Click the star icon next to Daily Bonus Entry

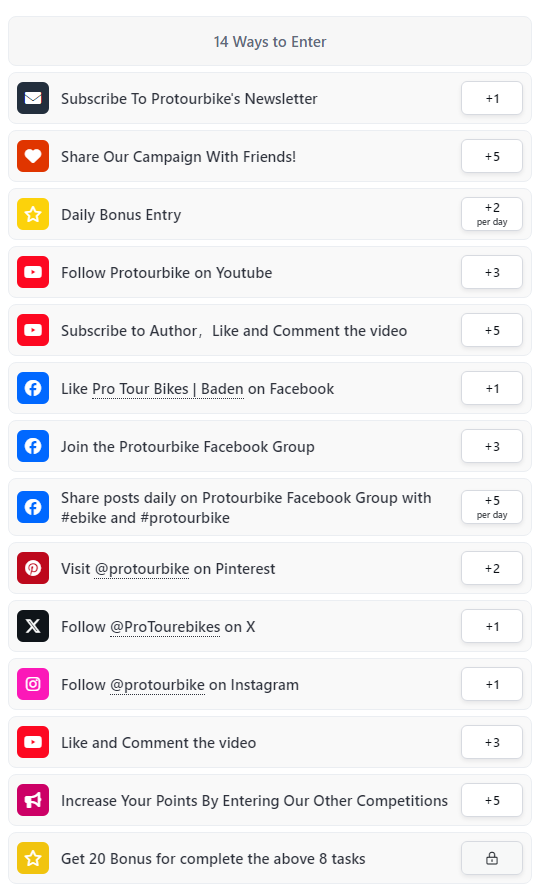(33, 214)
